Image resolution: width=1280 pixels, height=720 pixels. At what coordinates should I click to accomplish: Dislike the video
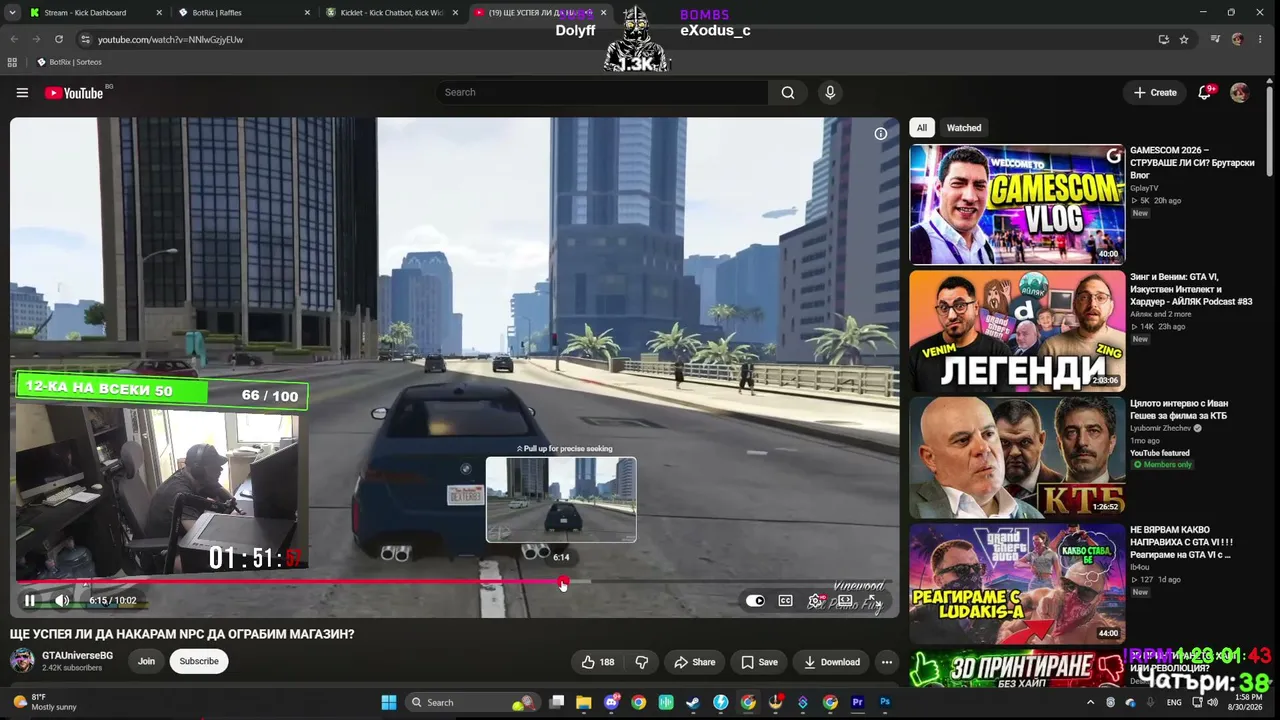tap(642, 662)
